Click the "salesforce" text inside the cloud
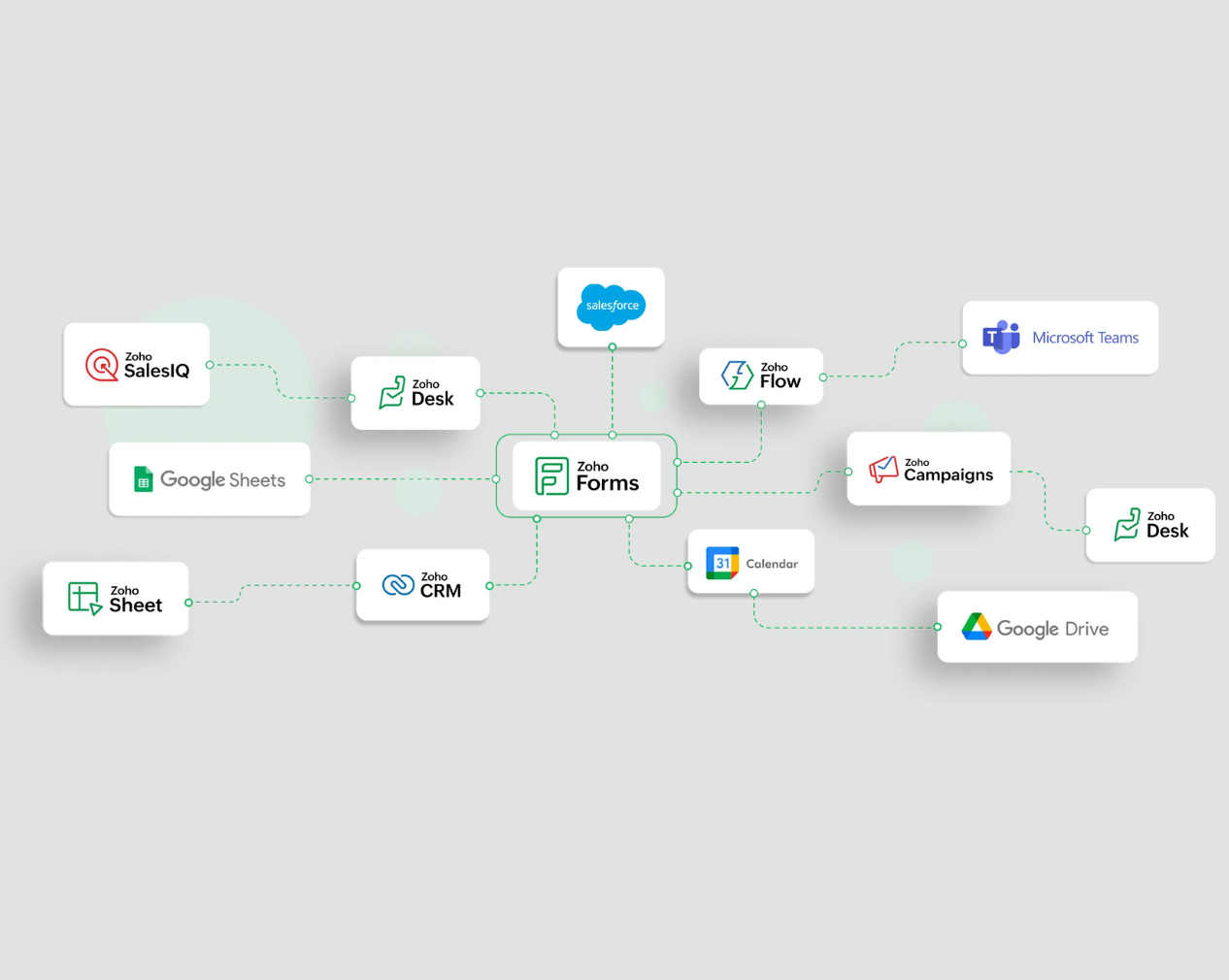Image resolution: width=1229 pixels, height=980 pixels. 613,306
